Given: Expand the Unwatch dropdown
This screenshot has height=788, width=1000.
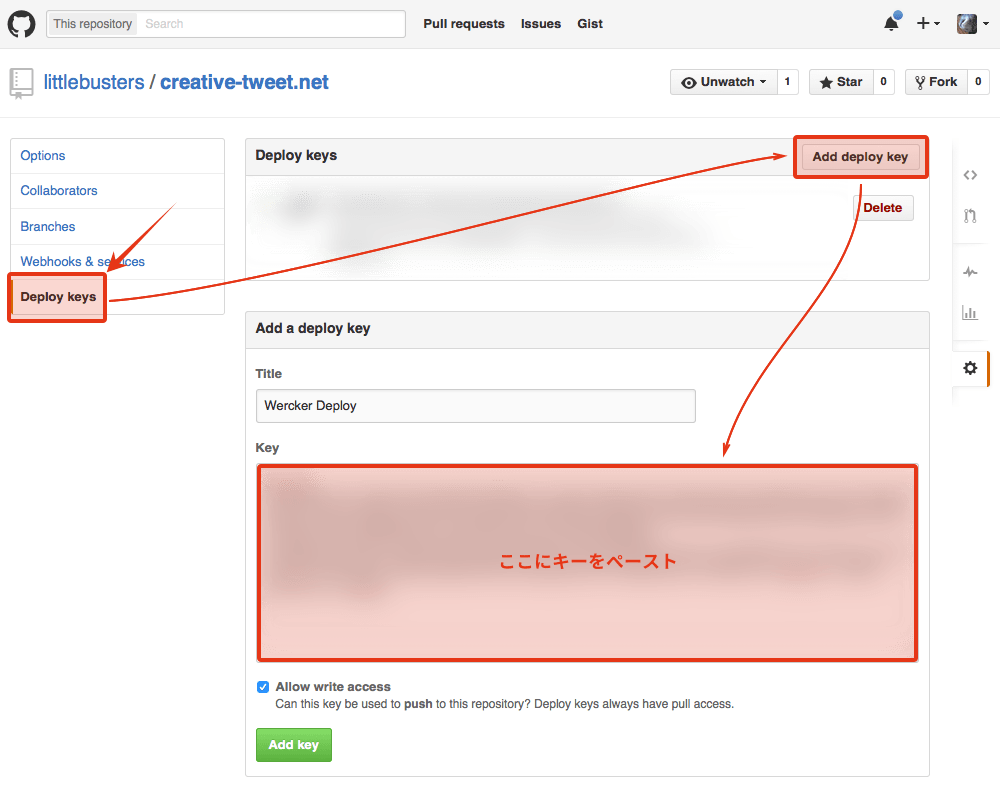Looking at the screenshot, I should (x=723, y=82).
